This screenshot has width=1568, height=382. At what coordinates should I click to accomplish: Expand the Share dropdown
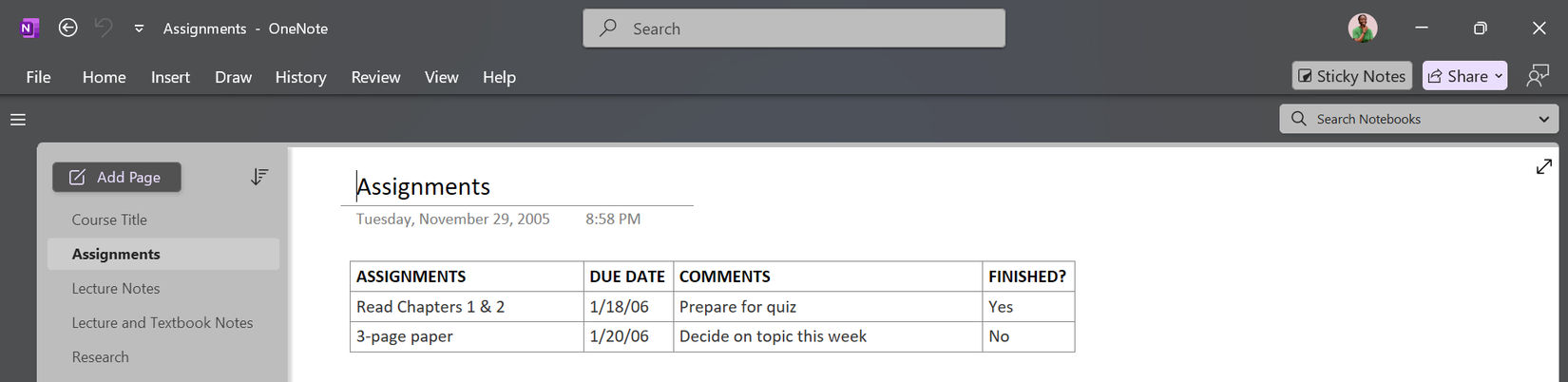pyautogui.click(x=1499, y=76)
